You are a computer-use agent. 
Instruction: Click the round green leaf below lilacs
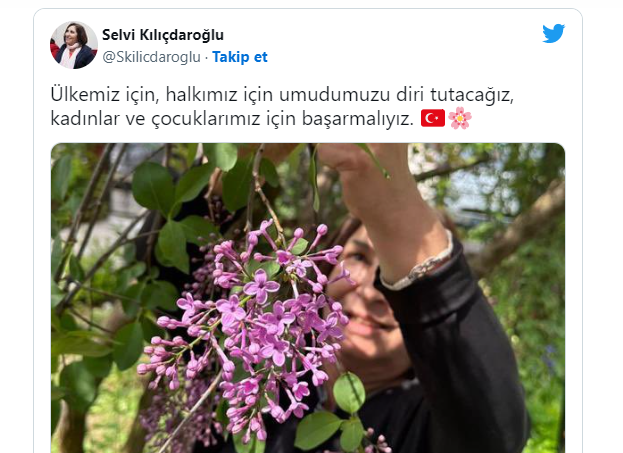[x=349, y=393]
